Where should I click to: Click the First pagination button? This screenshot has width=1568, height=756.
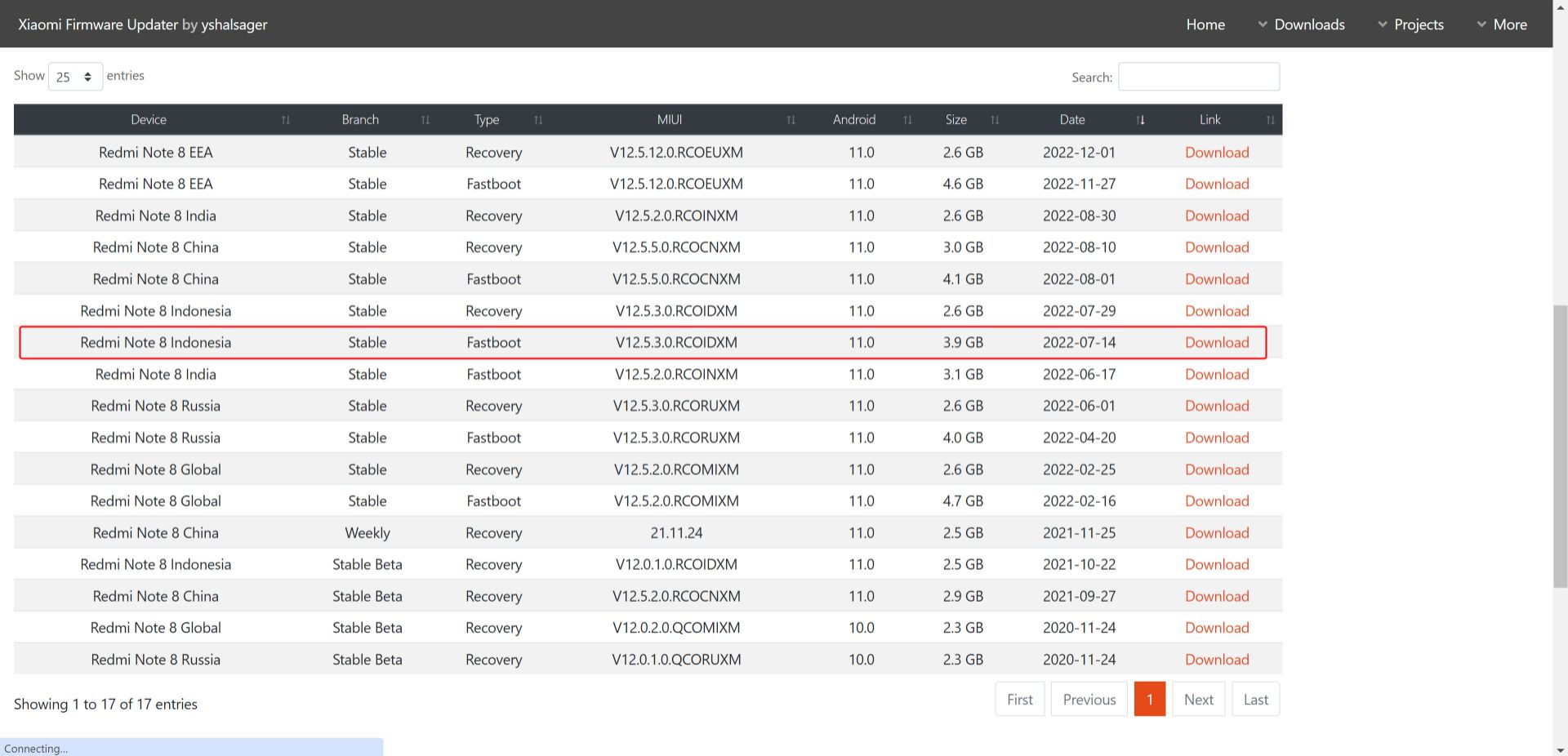(1020, 700)
